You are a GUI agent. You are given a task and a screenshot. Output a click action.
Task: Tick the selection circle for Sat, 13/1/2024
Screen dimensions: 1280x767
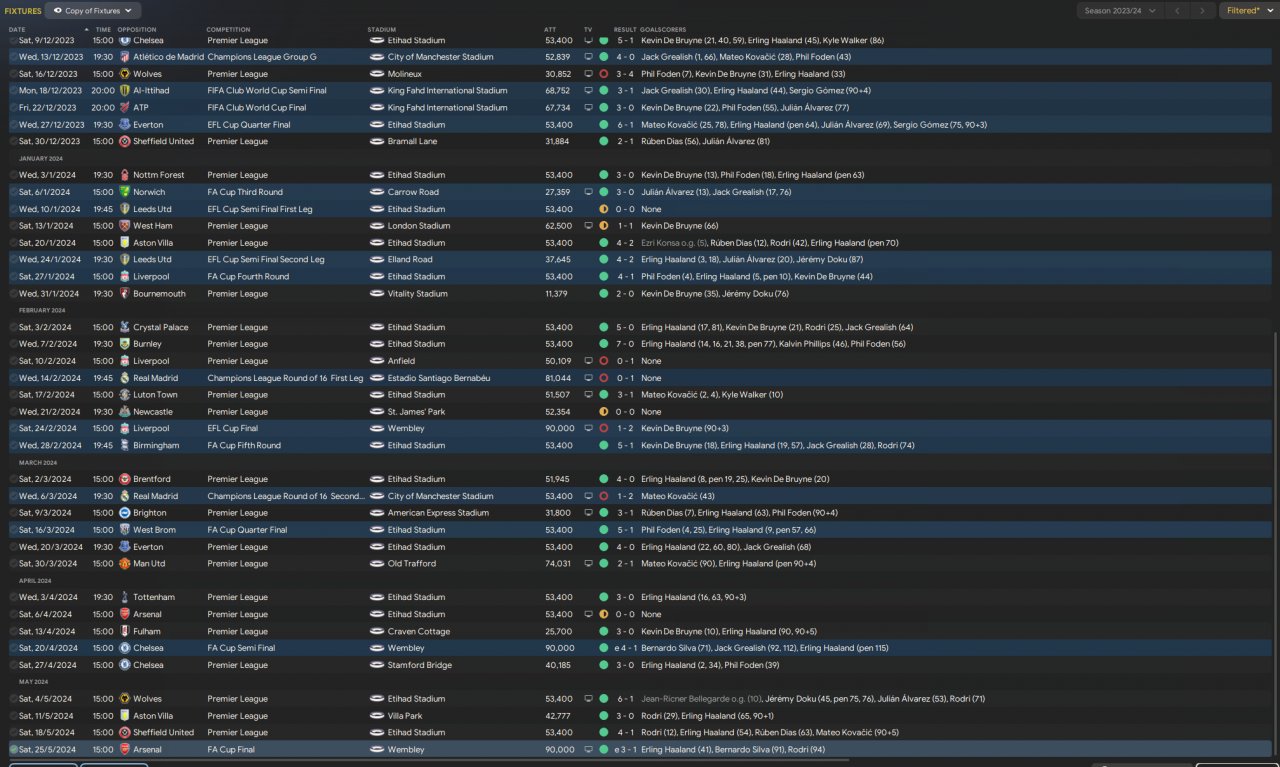pyautogui.click(x=14, y=226)
